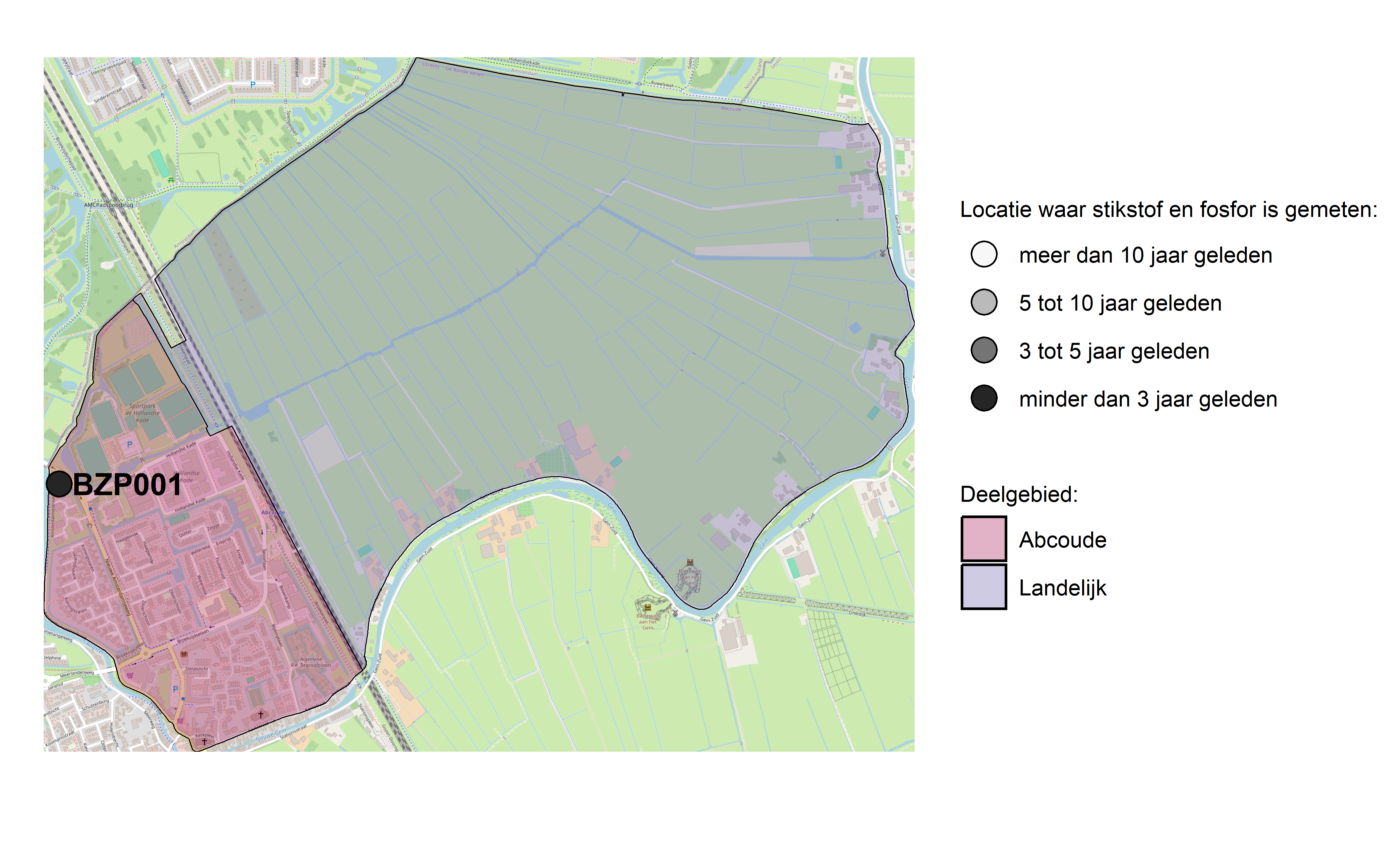Image resolution: width=1400 pixels, height=853 pixels.
Task: Click the '5 tot 10 jaar geleden' label
Action: pyautogui.click(x=1120, y=303)
